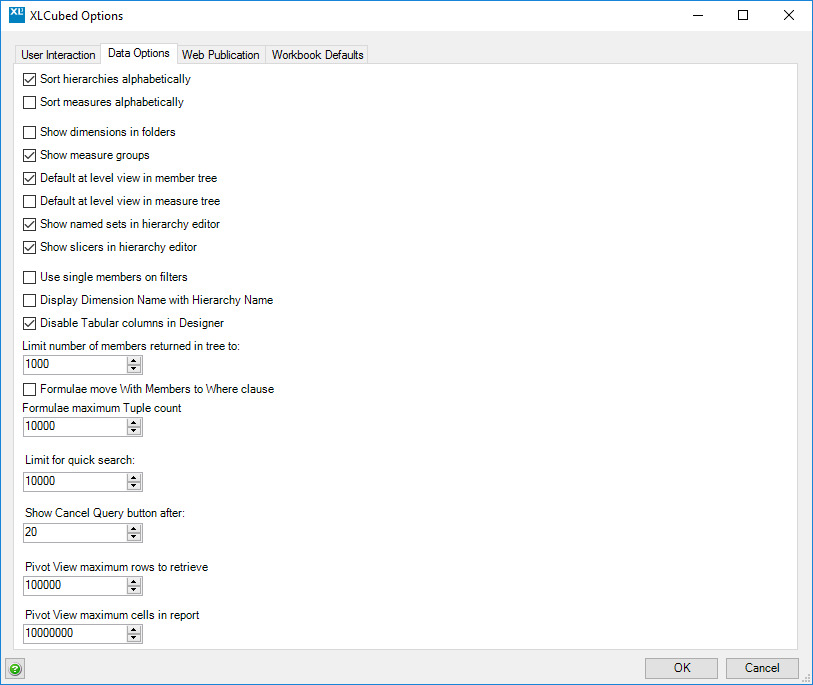
Task: Open the Workbook Defaults tab
Action: tap(317, 54)
